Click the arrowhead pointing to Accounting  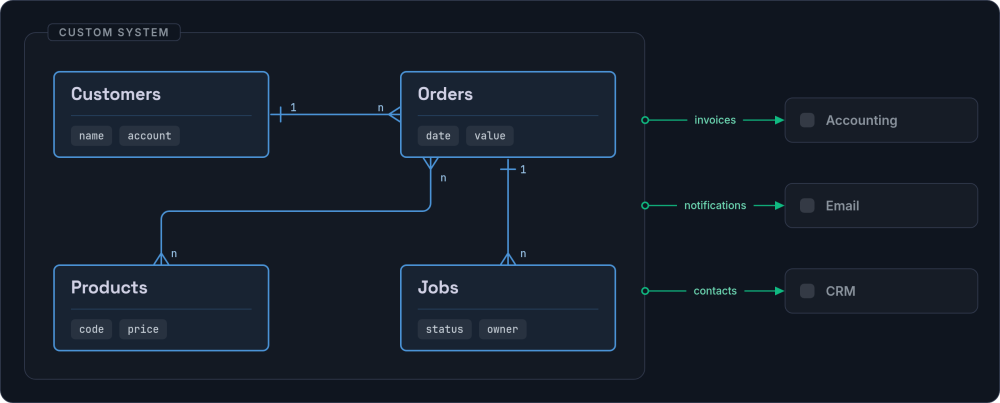click(x=779, y=120)
